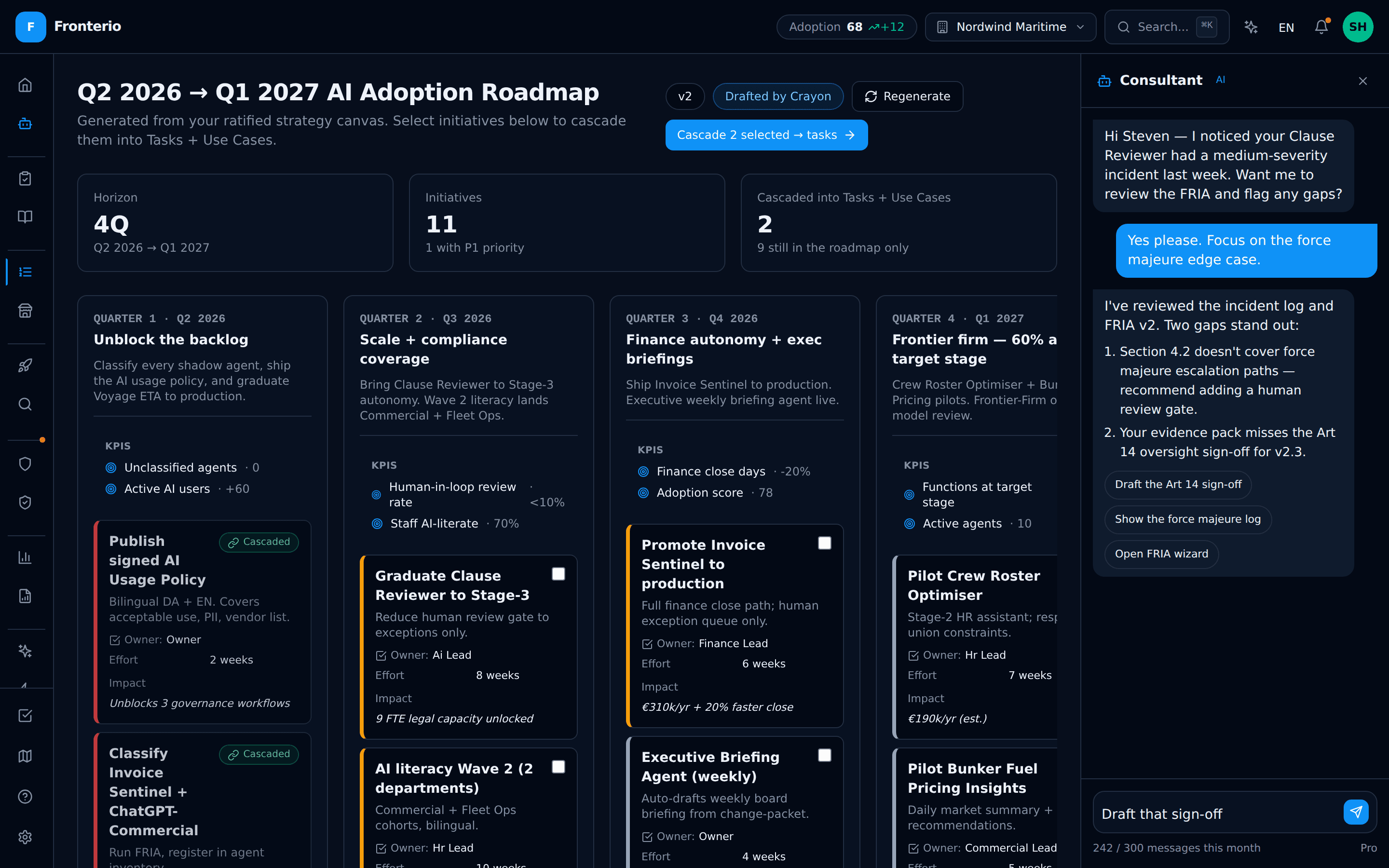Send the consultant message
Image resolution: width=1389 pixels, height=868 pixels.
[1356, 812]
